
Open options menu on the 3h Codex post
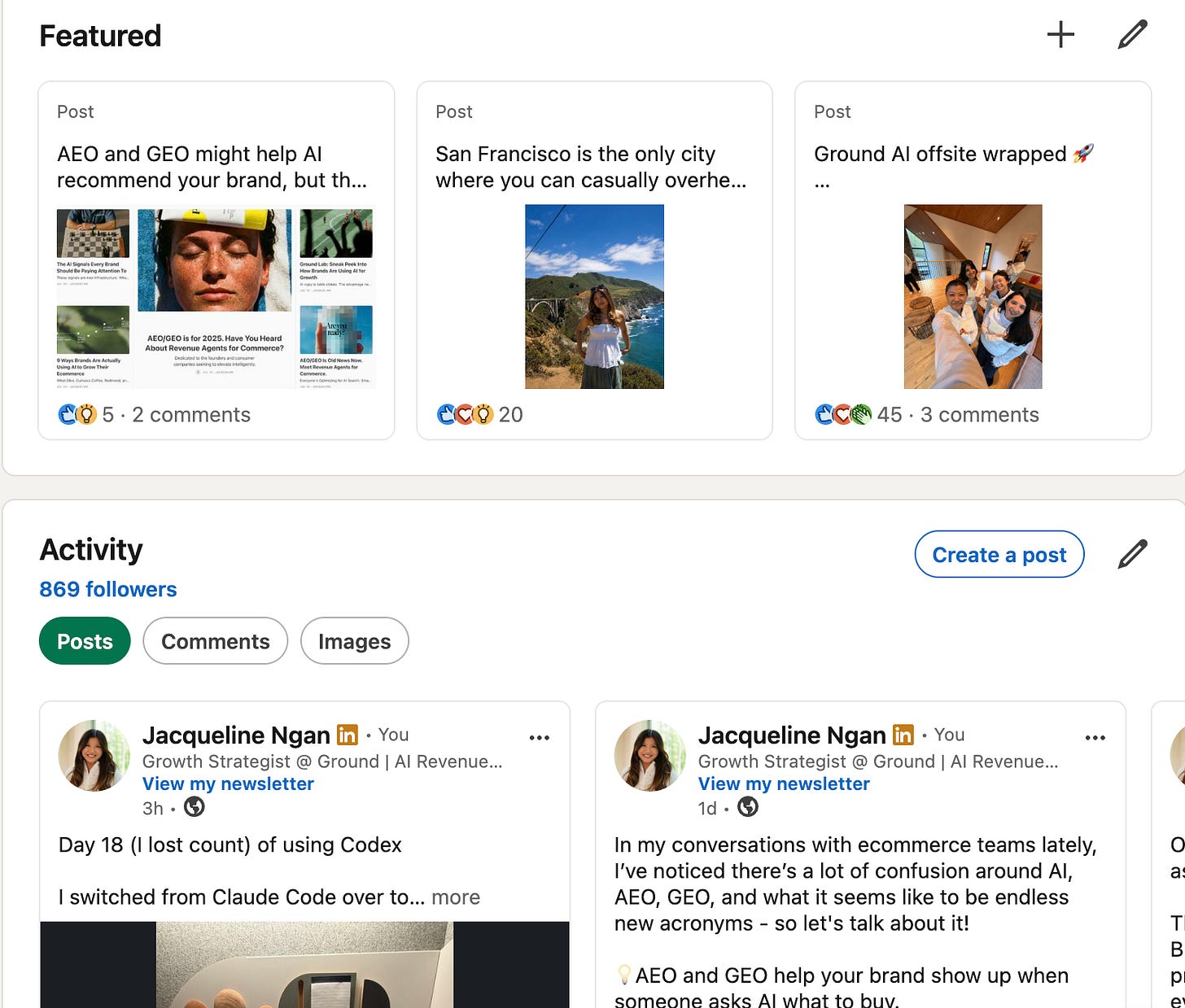point(540,738)
